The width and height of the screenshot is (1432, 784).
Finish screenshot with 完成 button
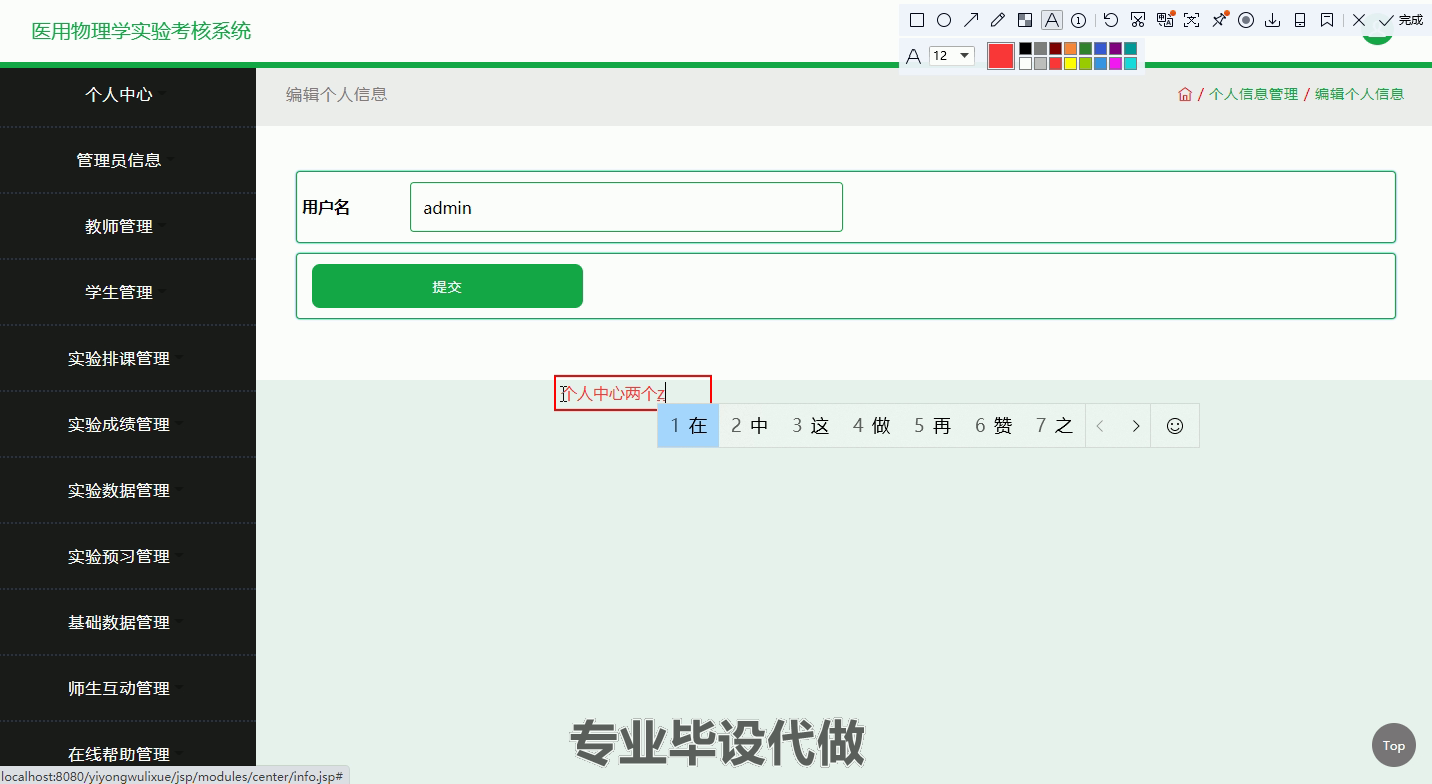click(x=1400, y=20)
